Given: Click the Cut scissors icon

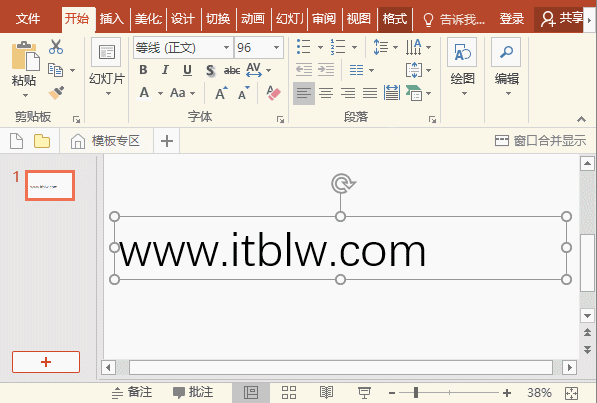Looking at the screenshot, I should 56,47.
